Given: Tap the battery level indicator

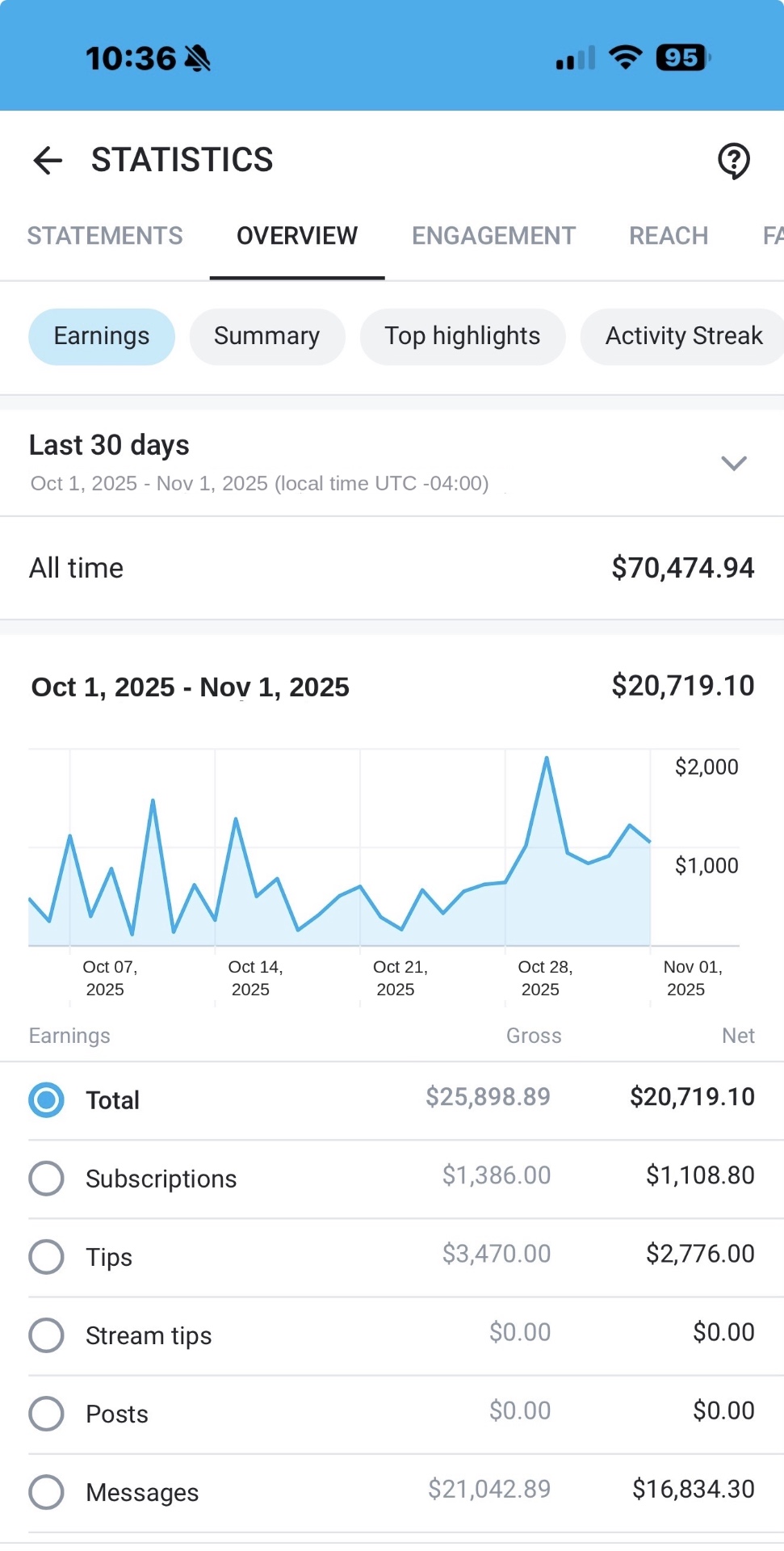Looking at the screenshot, I should (x=683, y=57).
